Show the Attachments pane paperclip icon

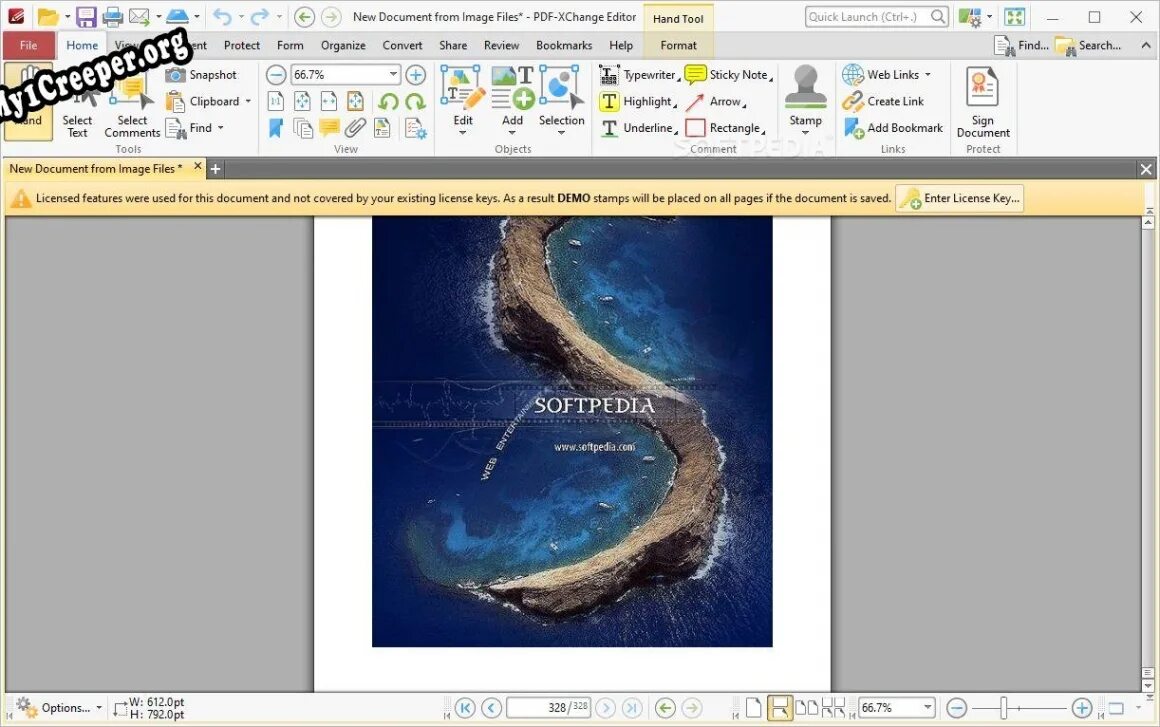(355, 128)
